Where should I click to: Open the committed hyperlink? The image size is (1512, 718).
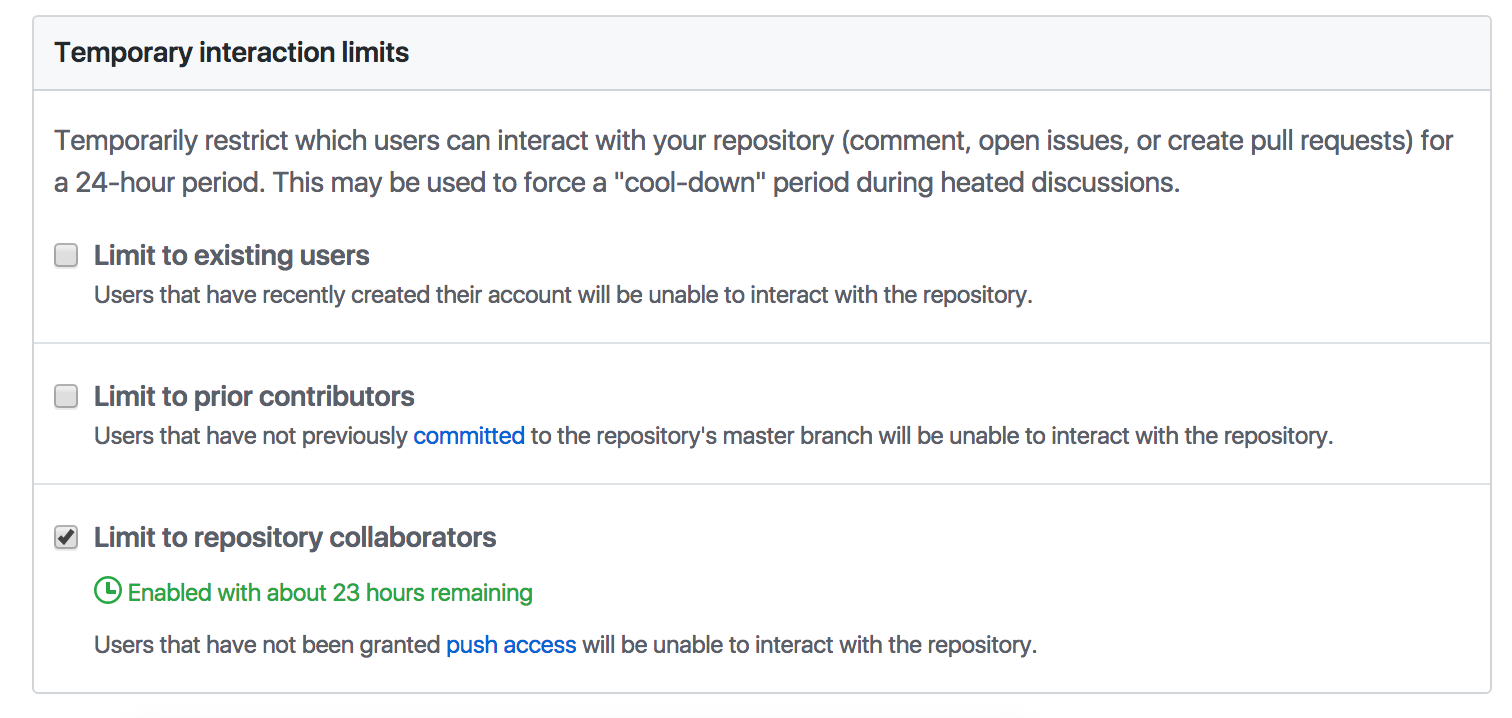coord(469,435)
